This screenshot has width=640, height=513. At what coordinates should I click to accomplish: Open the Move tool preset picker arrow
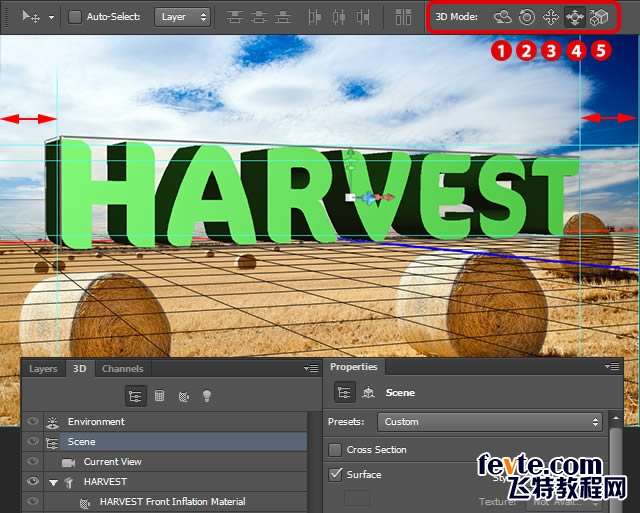point(51,18)
